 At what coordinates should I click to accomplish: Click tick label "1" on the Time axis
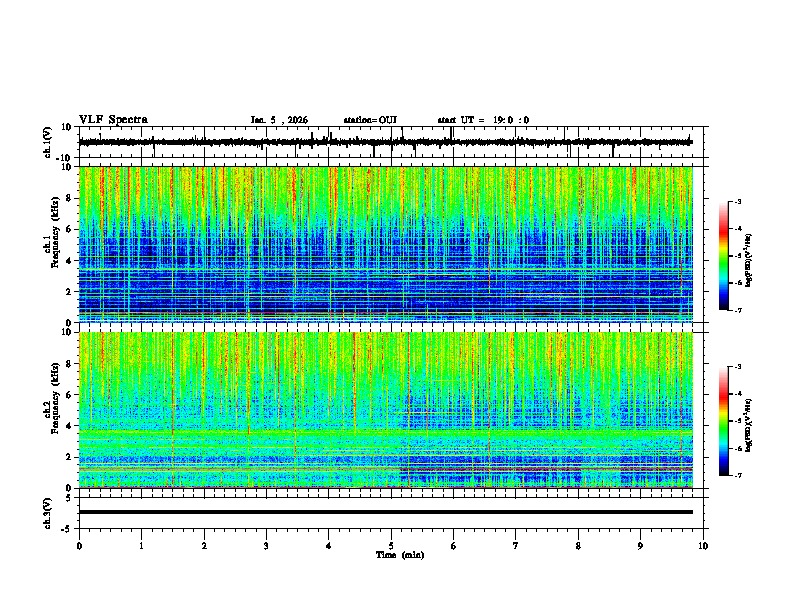(141, 546)
